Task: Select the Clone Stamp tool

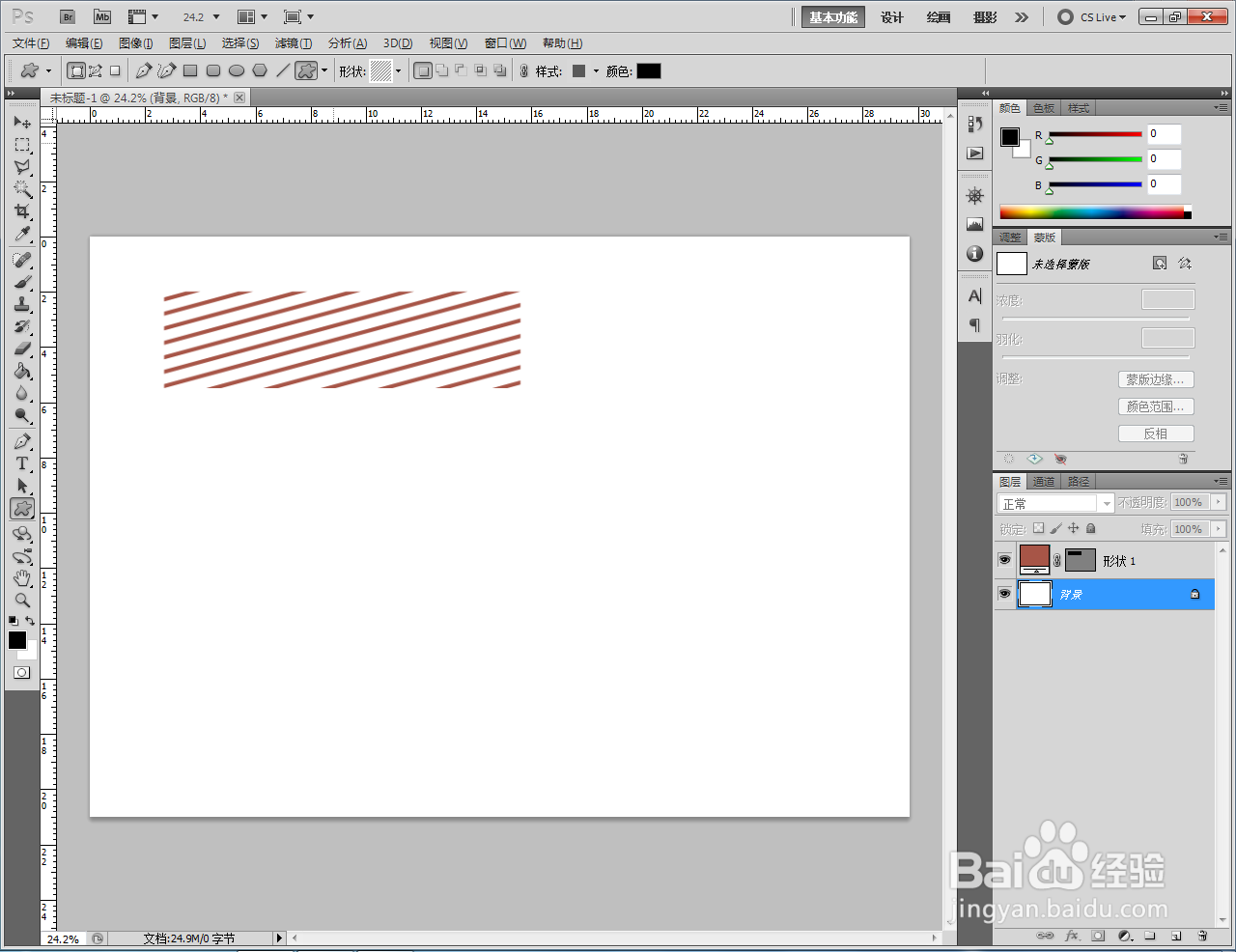Action: pyautogui.click(x=22, y=304)
